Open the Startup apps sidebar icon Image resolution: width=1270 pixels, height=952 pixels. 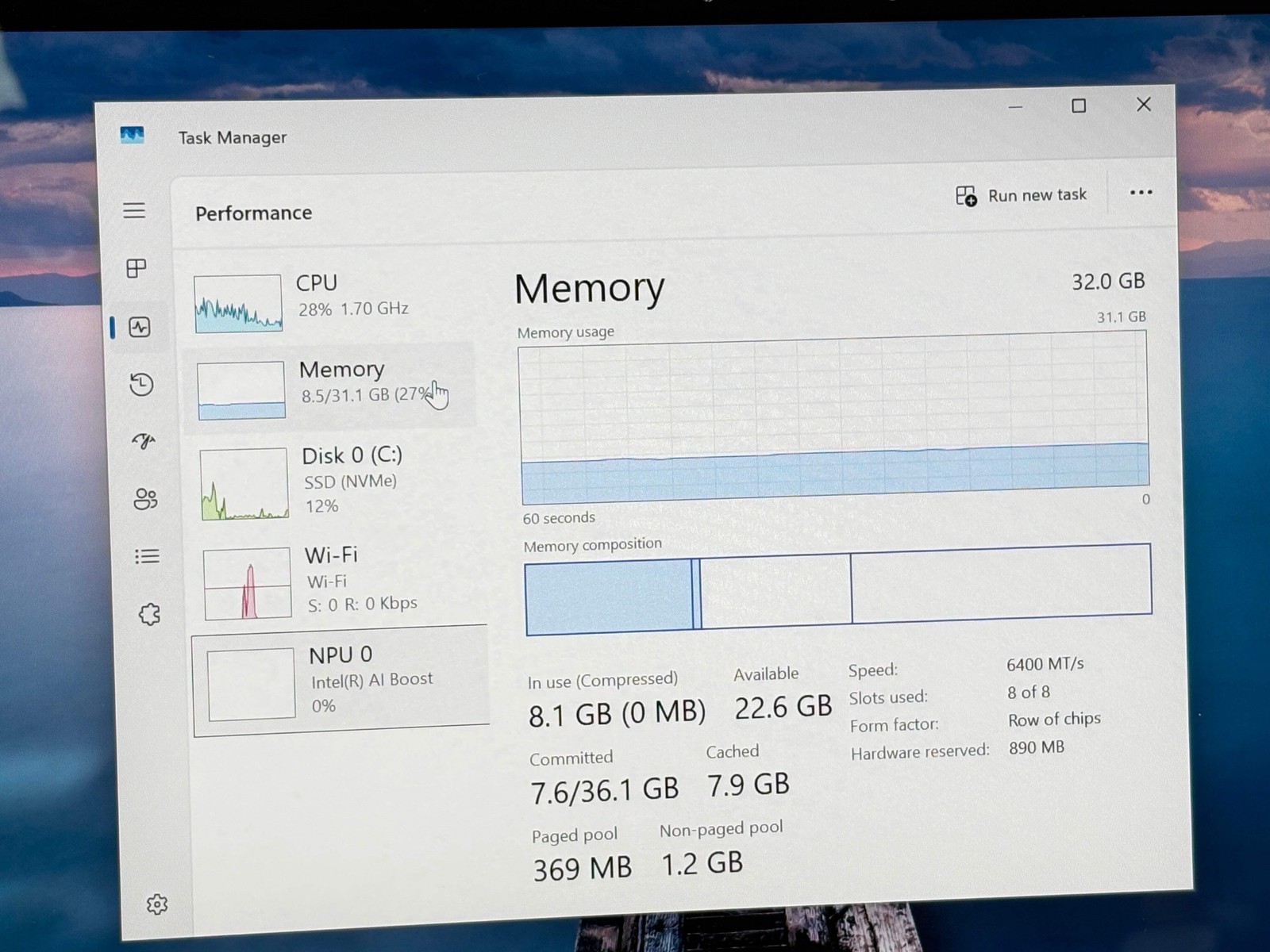point(144,441)
